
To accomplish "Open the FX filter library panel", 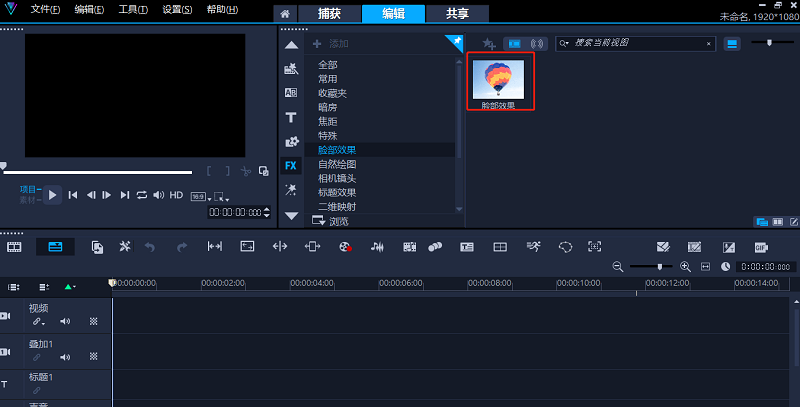I will pos(291,166).
